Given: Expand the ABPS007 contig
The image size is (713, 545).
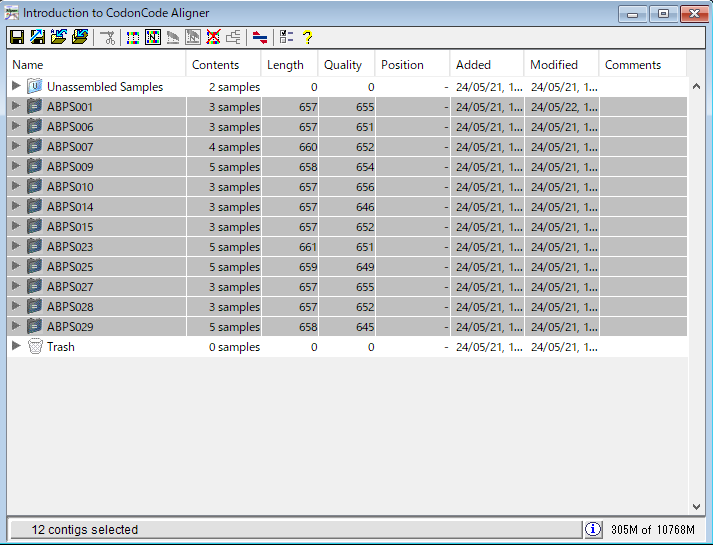Looking at the screenshot, I should (16, 147).
